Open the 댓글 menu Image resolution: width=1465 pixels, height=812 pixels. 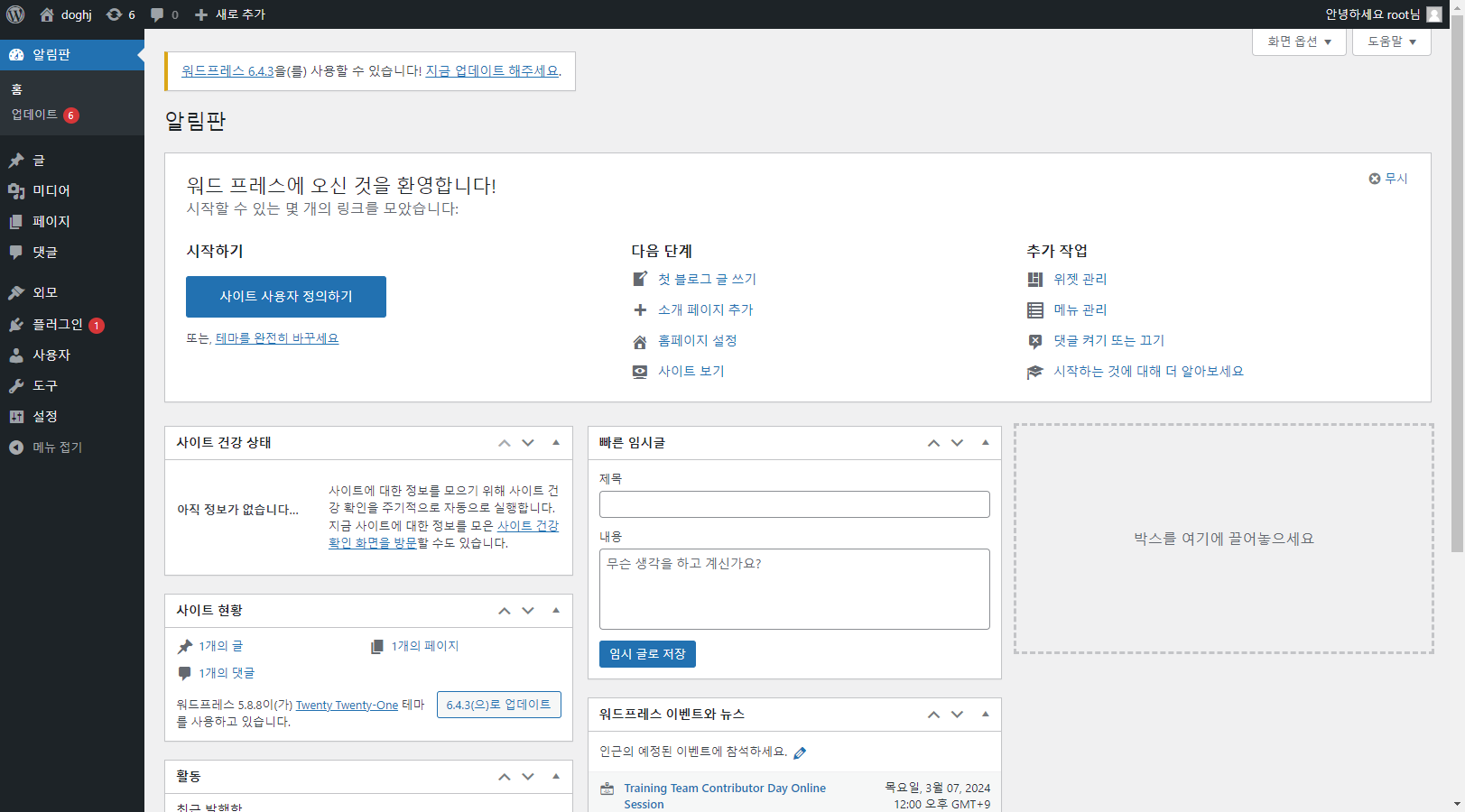click(x=72, y=253)
